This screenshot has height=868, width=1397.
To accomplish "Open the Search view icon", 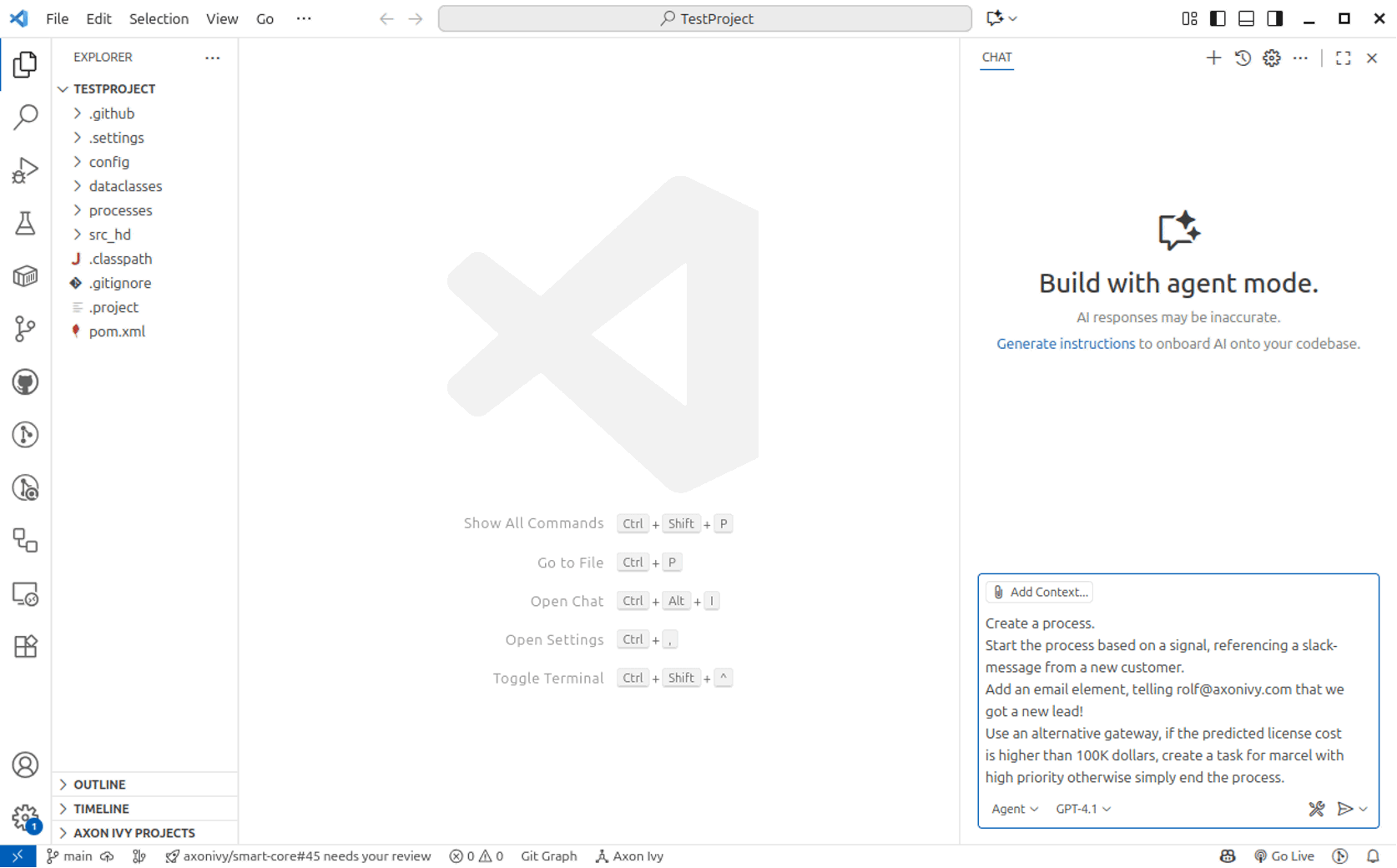I will tap(25, 118).
